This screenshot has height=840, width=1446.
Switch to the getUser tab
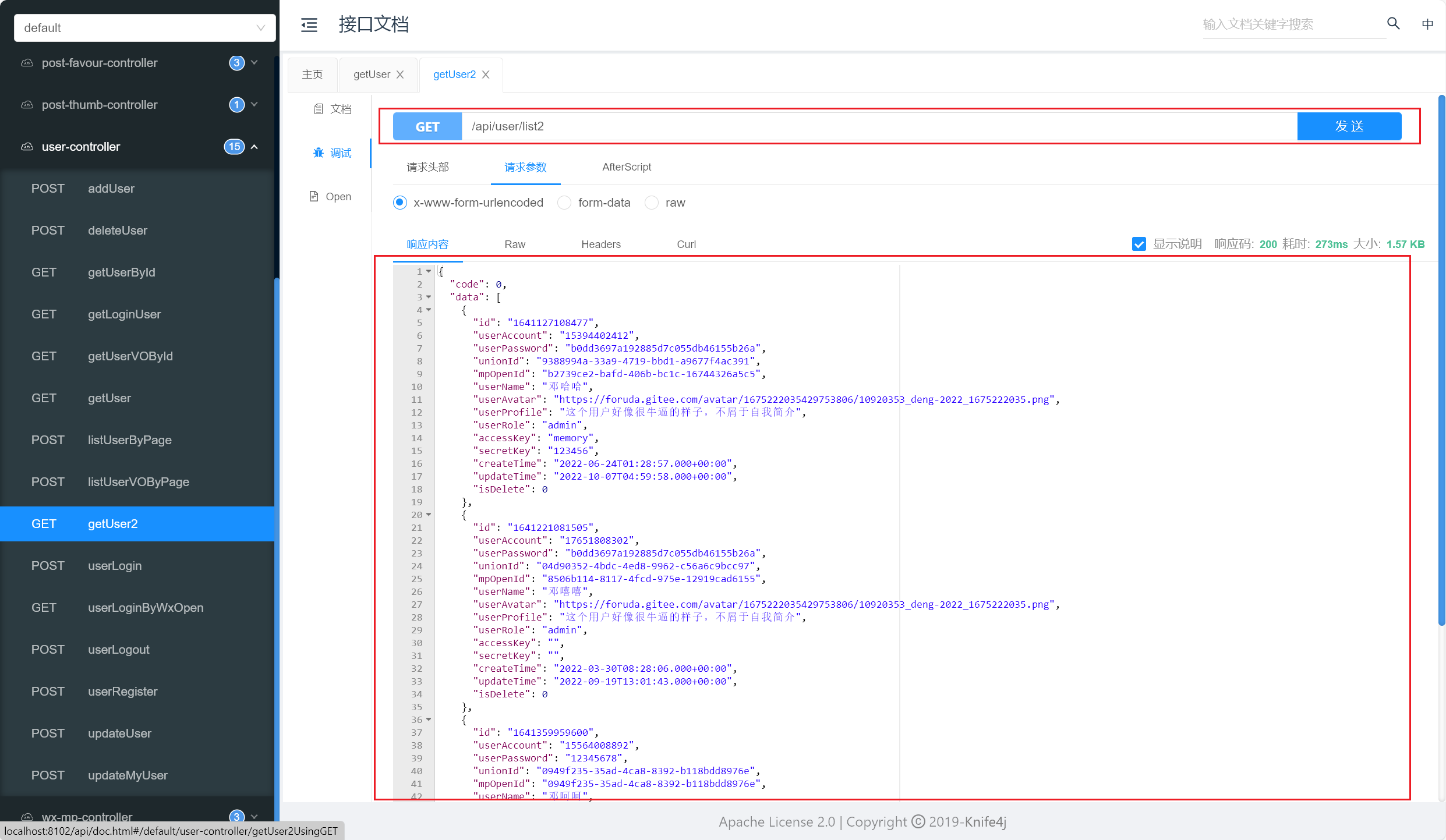tap(372, 75)
